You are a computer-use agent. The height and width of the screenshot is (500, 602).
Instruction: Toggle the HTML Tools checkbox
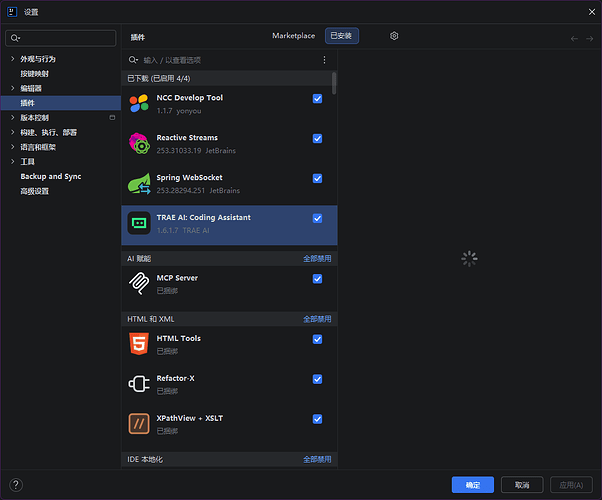click(317, 339)
